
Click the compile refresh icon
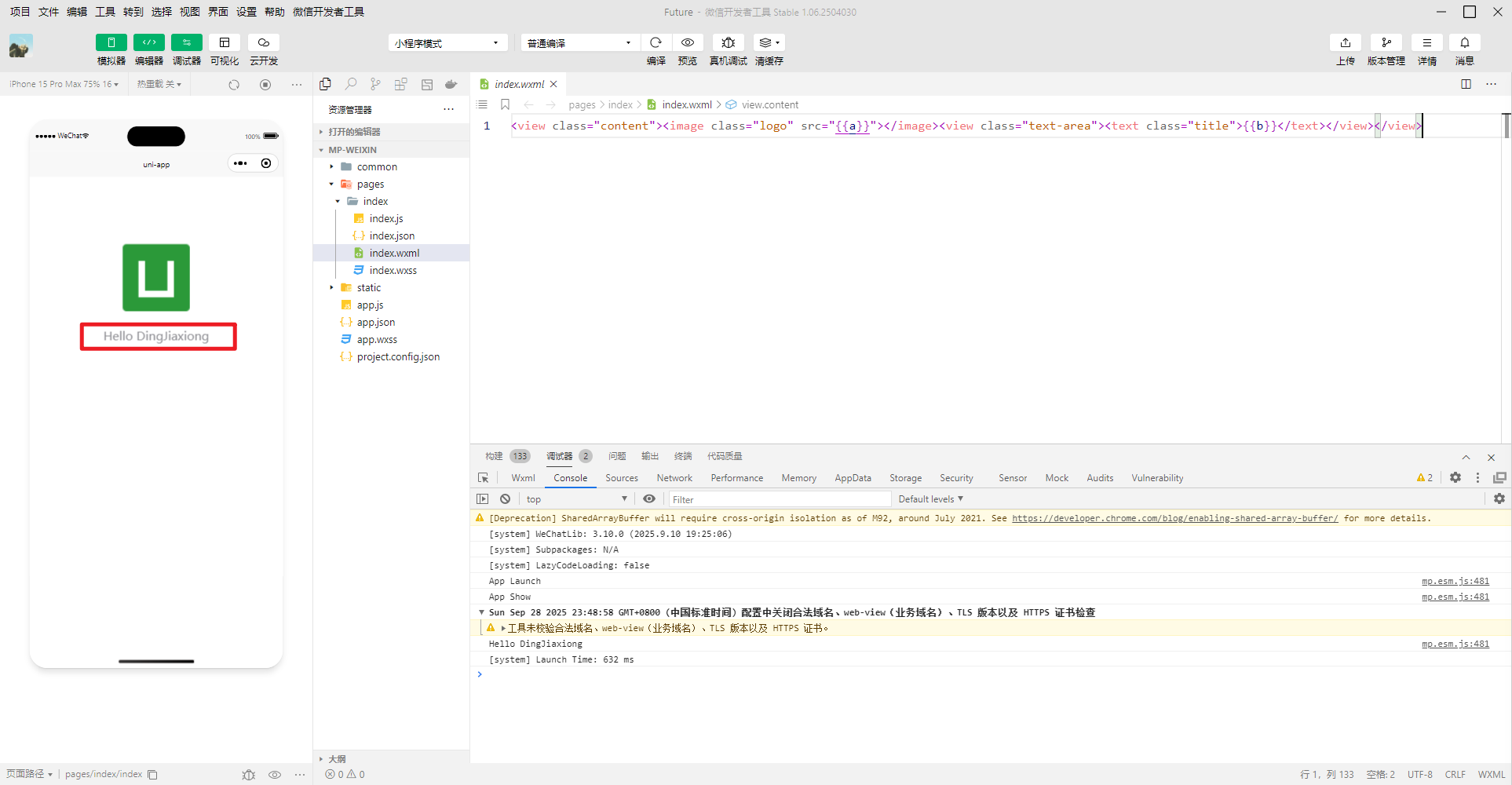coord(656,42)
